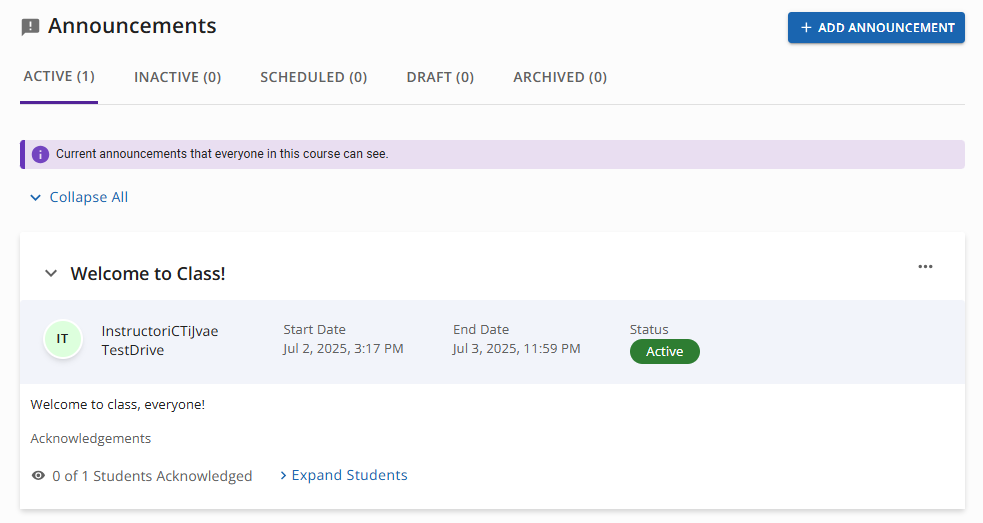Click the Add Announcement button
This screenshot has height=523, width=983.
(x=876, y=28)
